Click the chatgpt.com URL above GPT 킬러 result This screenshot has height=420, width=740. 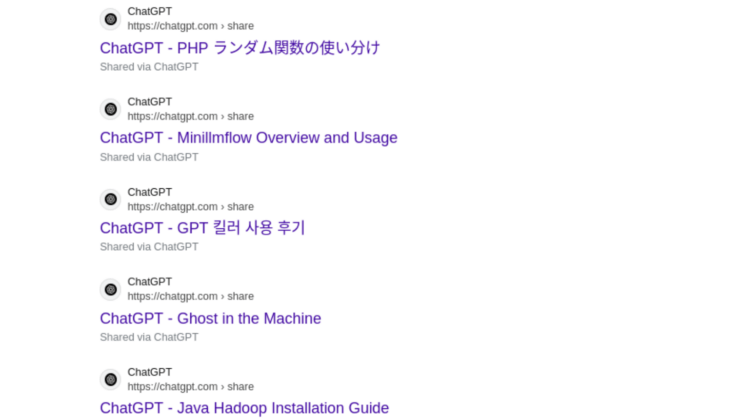tap(191, 207)
